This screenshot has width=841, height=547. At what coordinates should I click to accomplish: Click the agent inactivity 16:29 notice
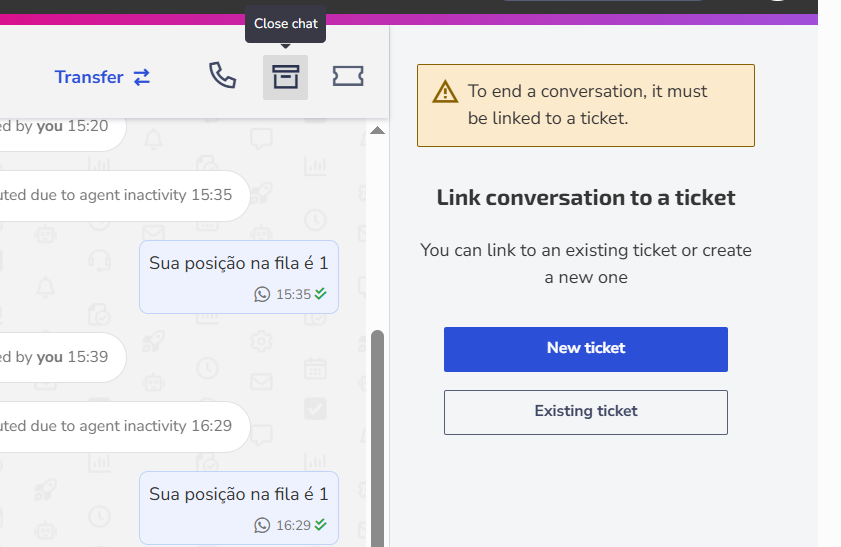pos(122,427)
